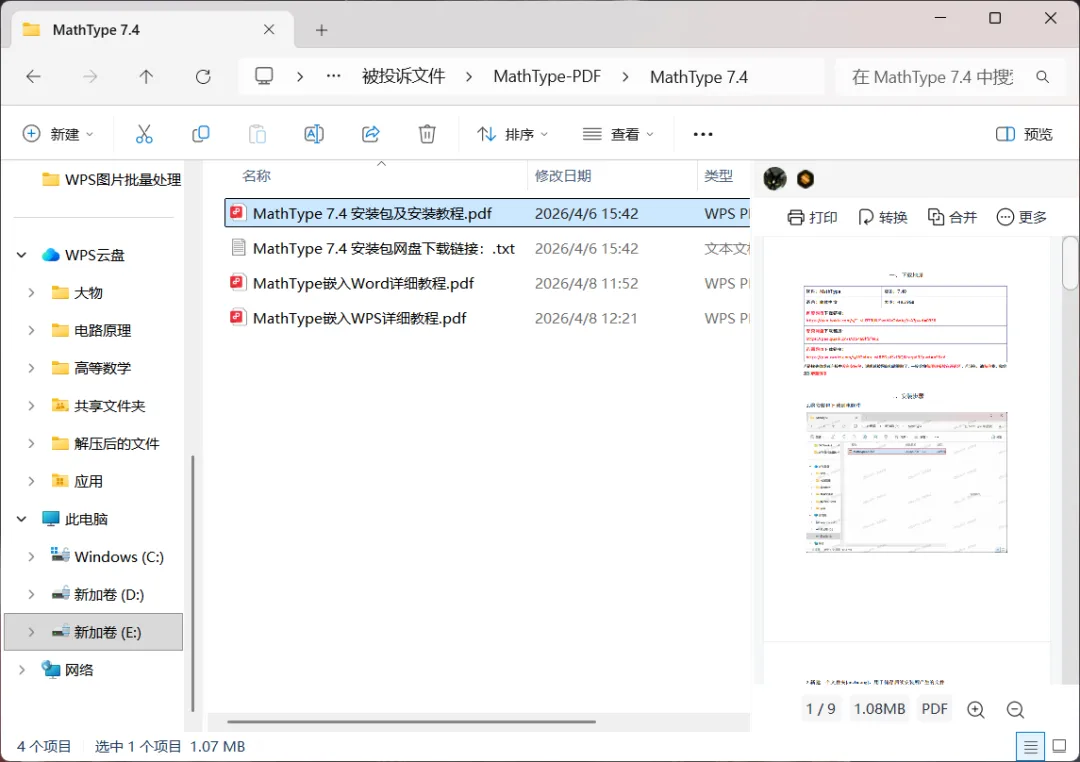Go back to the previous folder
Viewport: 1080px width, 762px height.
pyautogui.click(x=33, y=76)
